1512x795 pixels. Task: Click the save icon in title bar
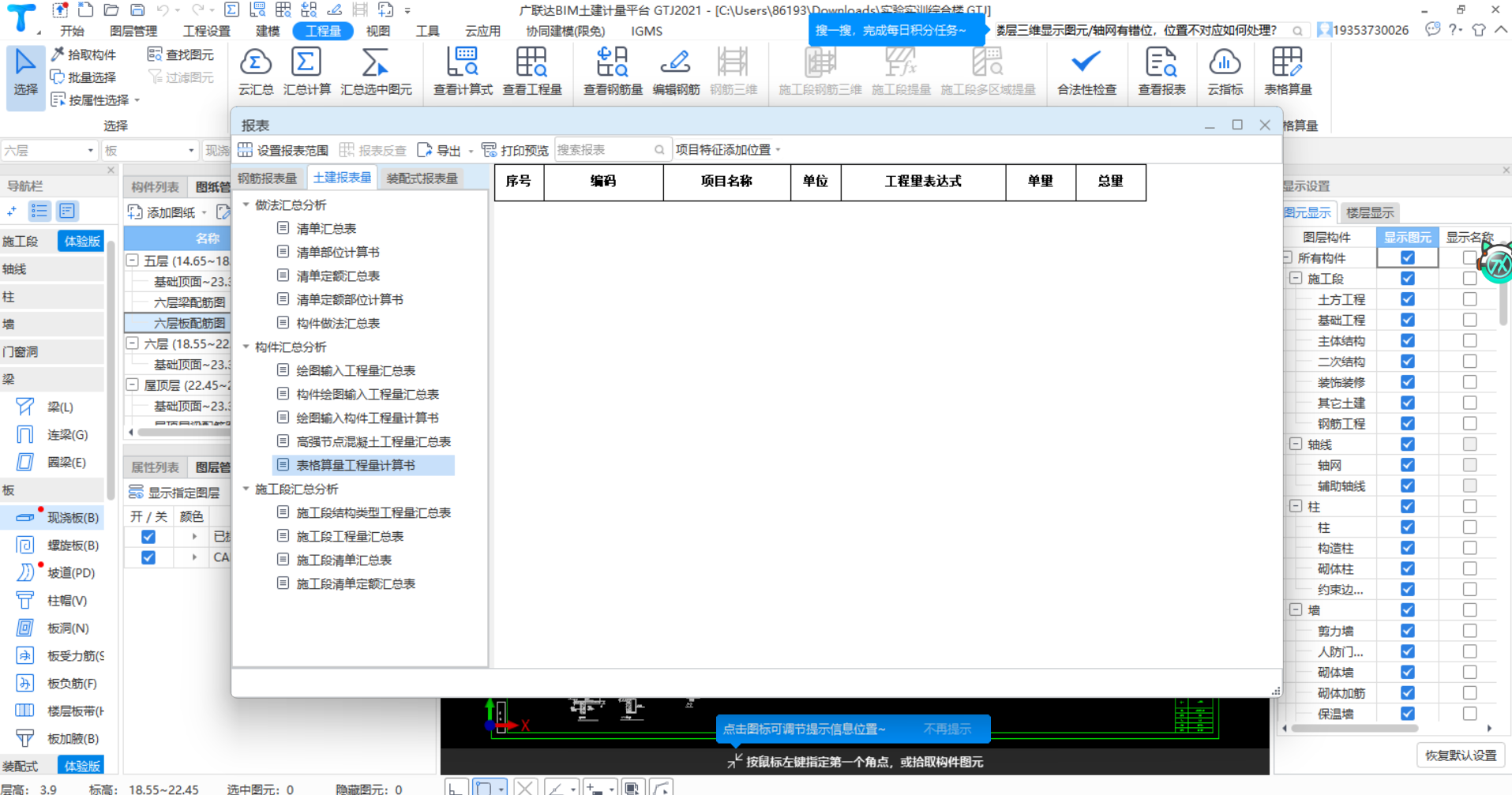click(x=137, y=10)
